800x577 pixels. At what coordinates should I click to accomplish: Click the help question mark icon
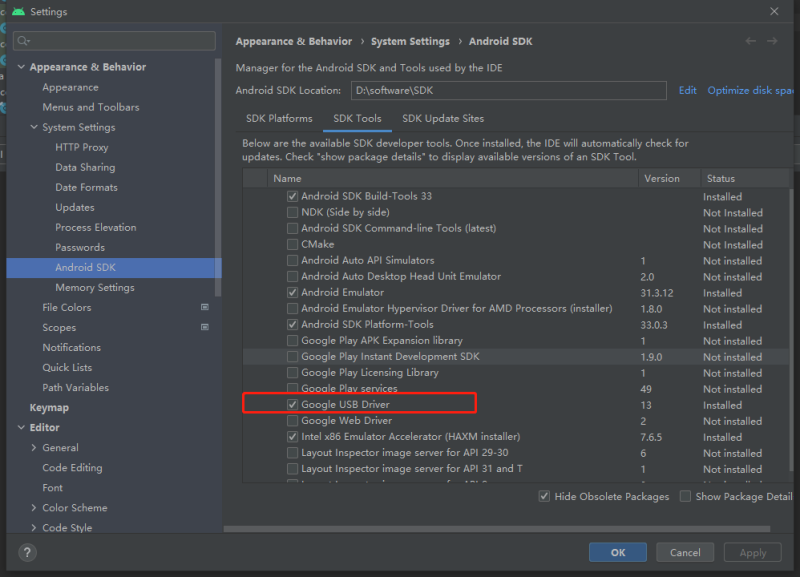coord(28,553)
